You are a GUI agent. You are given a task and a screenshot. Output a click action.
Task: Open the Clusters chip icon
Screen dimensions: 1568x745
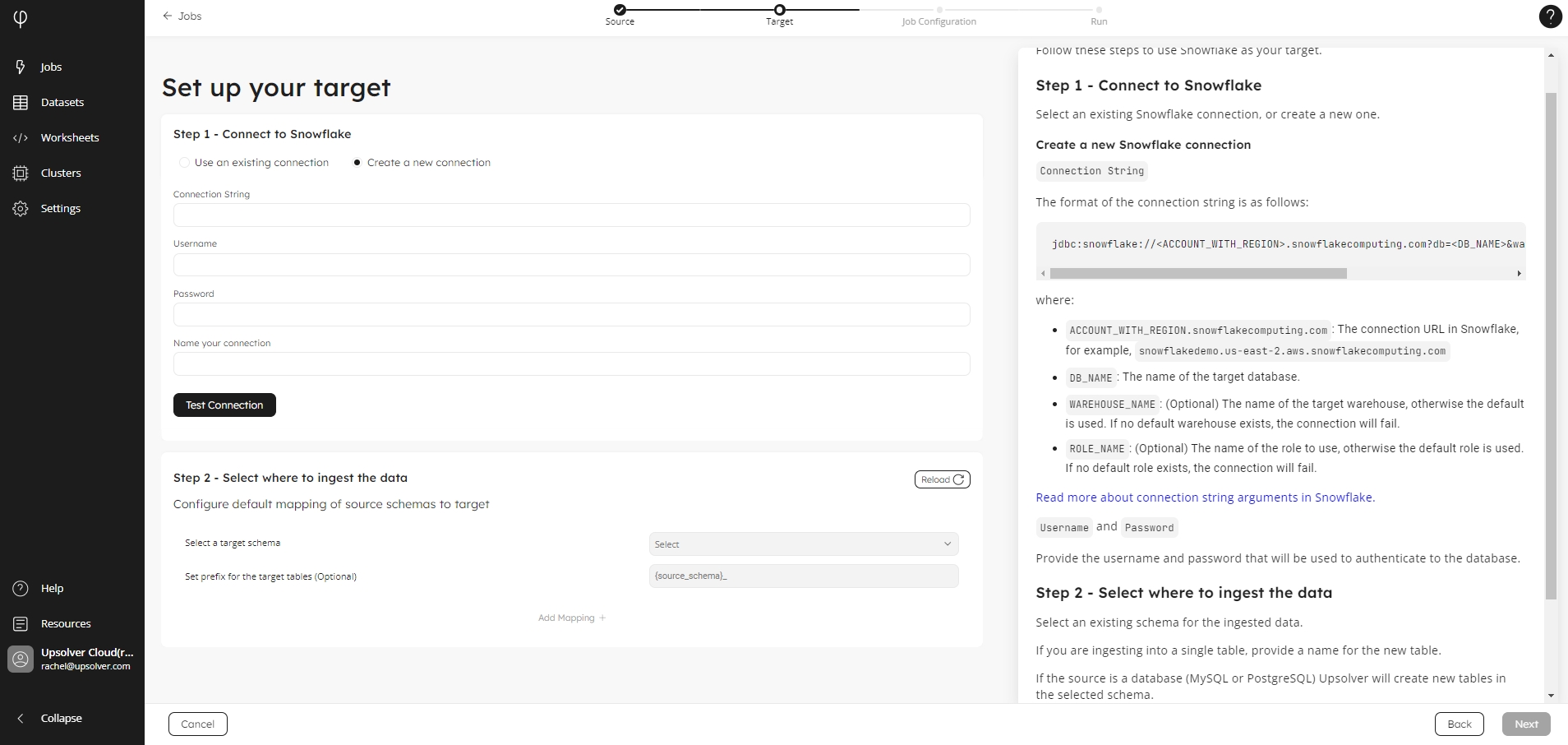coord(21,173)
